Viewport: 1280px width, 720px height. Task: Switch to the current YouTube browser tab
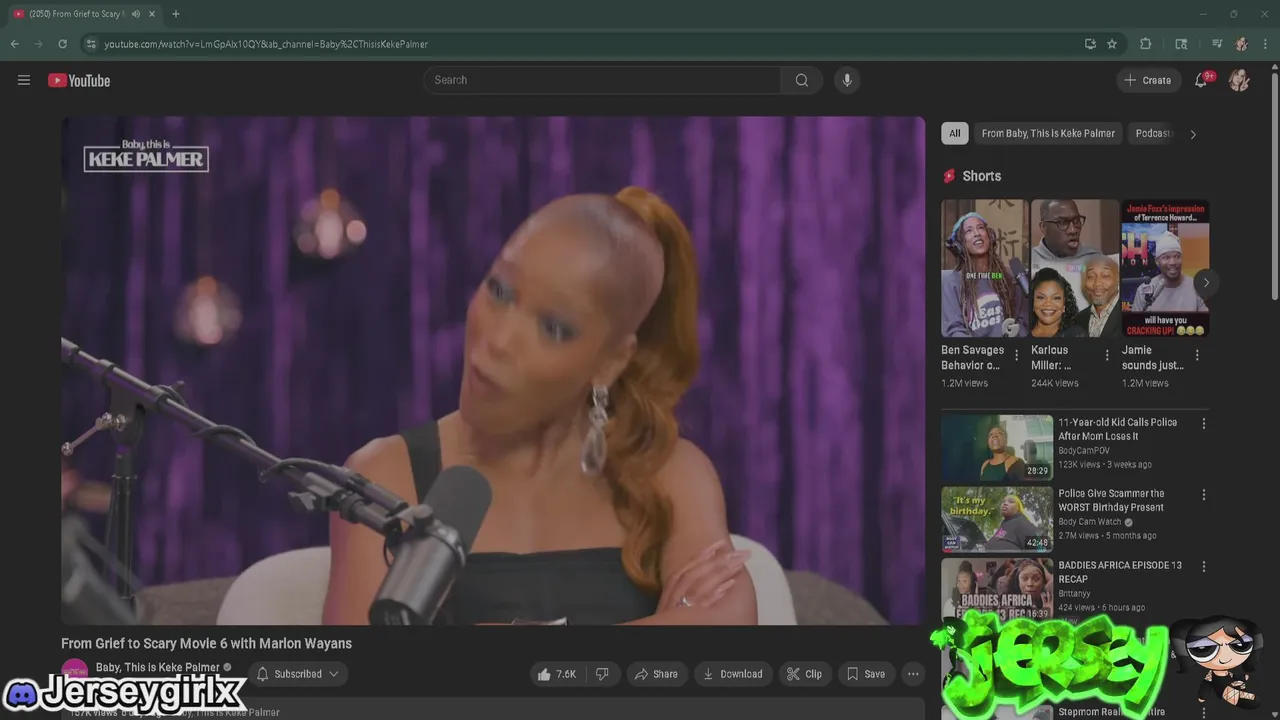[x=75, y=14]
